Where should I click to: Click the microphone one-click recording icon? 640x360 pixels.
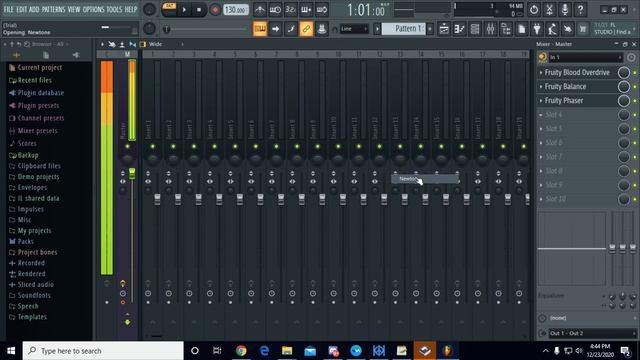(x=565, y=9)
